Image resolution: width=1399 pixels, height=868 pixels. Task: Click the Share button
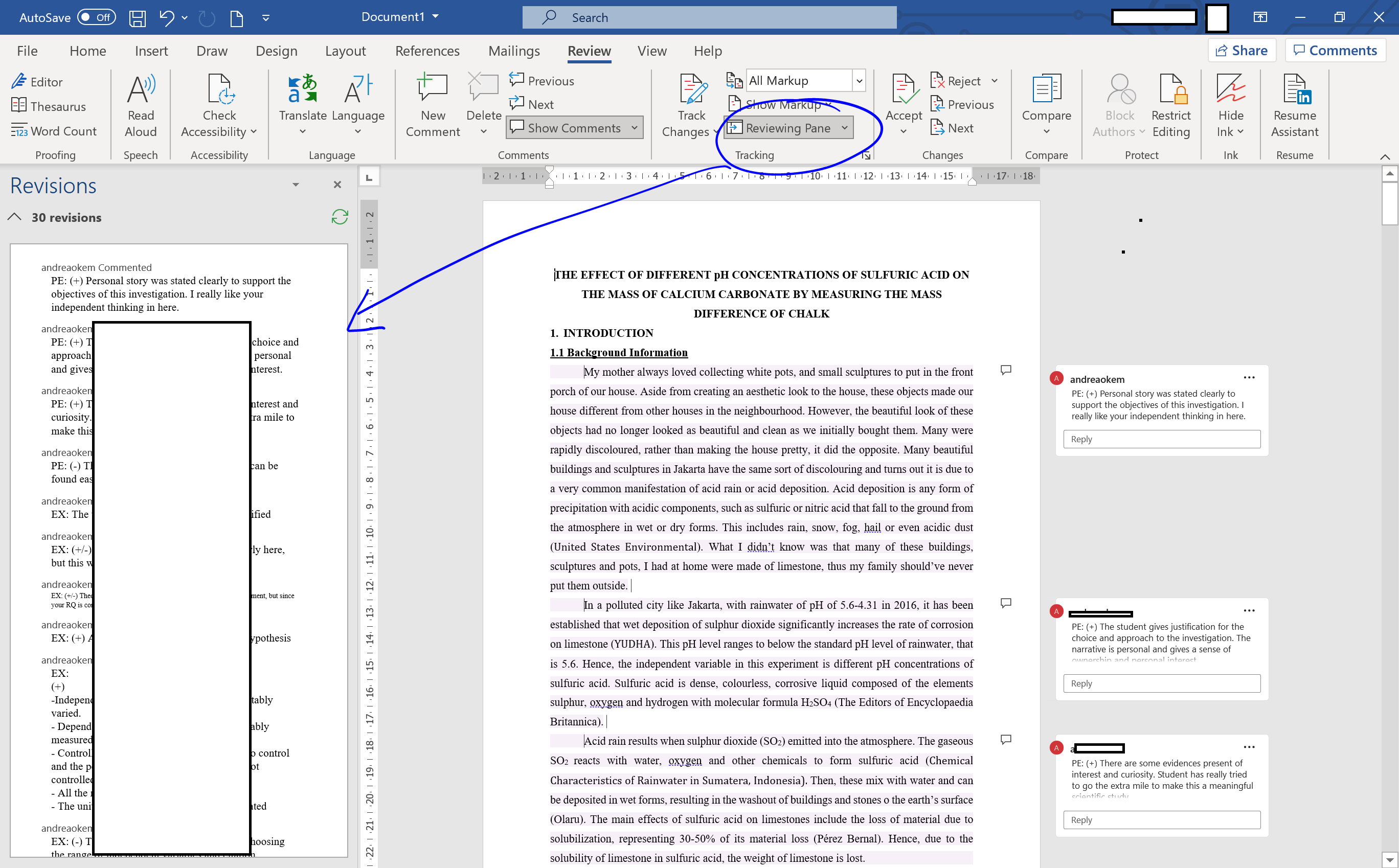[x=1242, y=51]
